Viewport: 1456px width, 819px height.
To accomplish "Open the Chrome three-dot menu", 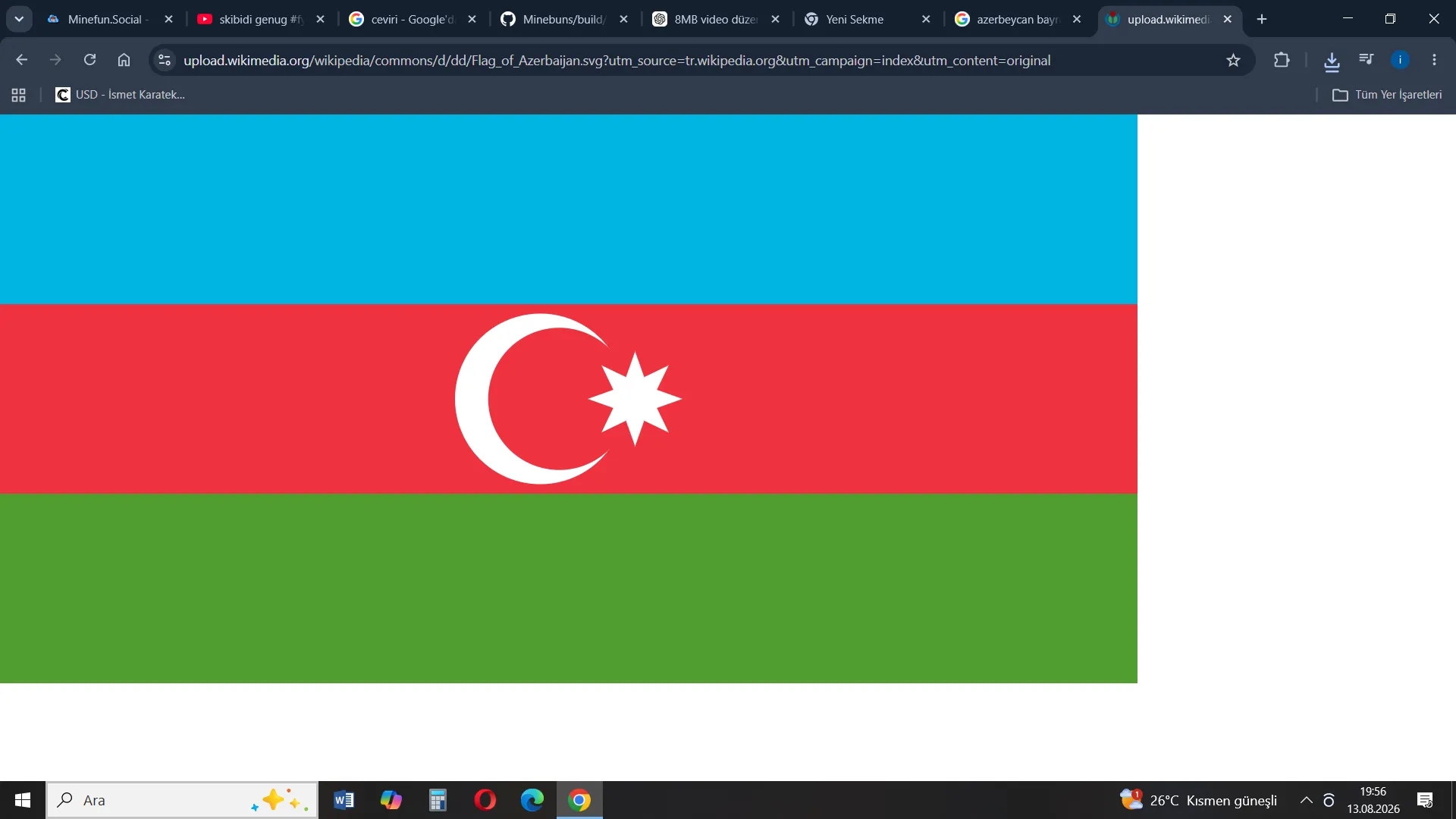I will [1434, 60].
